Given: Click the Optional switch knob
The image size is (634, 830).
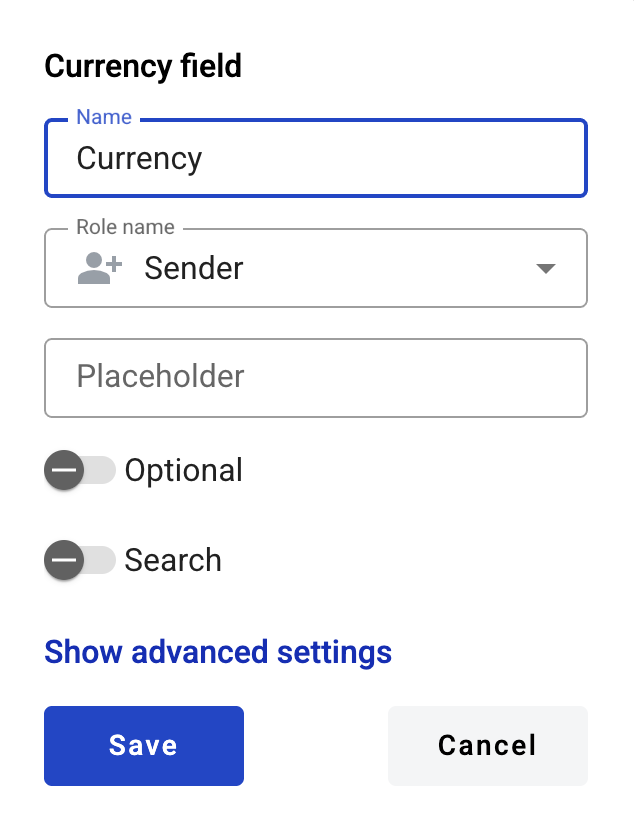Looking at the screenshot, I should pos(66,470).
